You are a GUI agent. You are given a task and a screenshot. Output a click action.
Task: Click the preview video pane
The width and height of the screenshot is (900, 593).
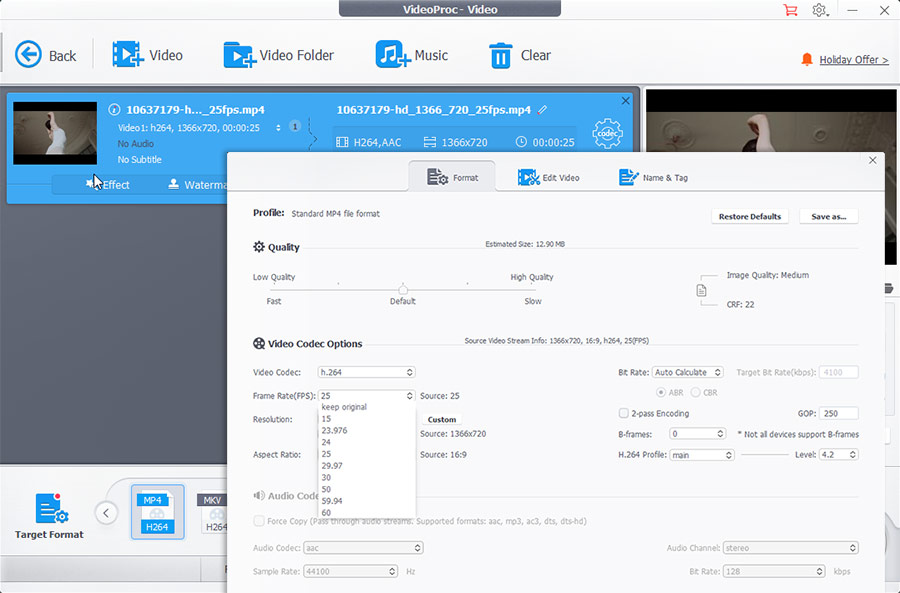(771, 121)
